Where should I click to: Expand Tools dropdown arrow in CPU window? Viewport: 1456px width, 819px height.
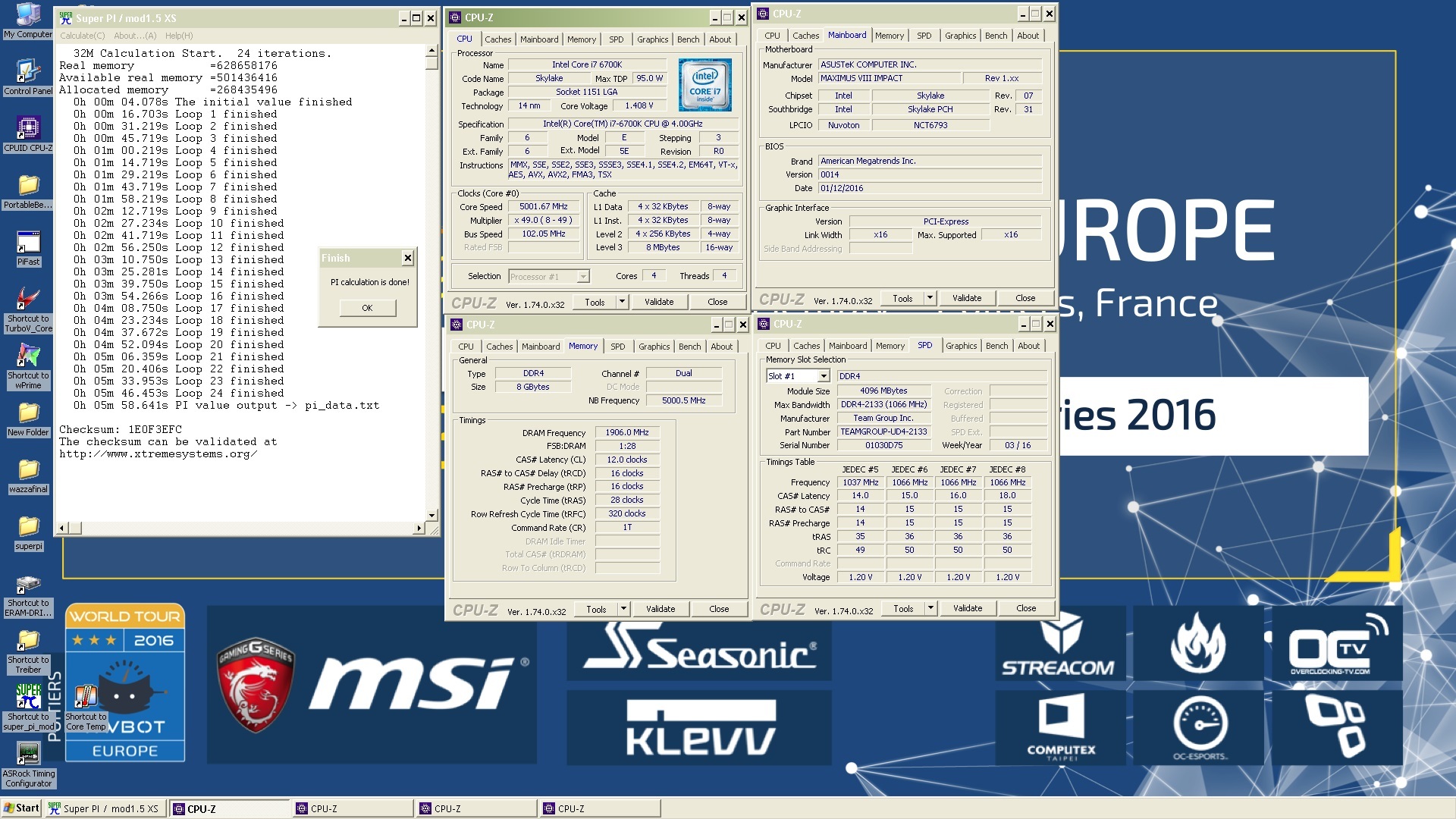(x=622, y=302)
